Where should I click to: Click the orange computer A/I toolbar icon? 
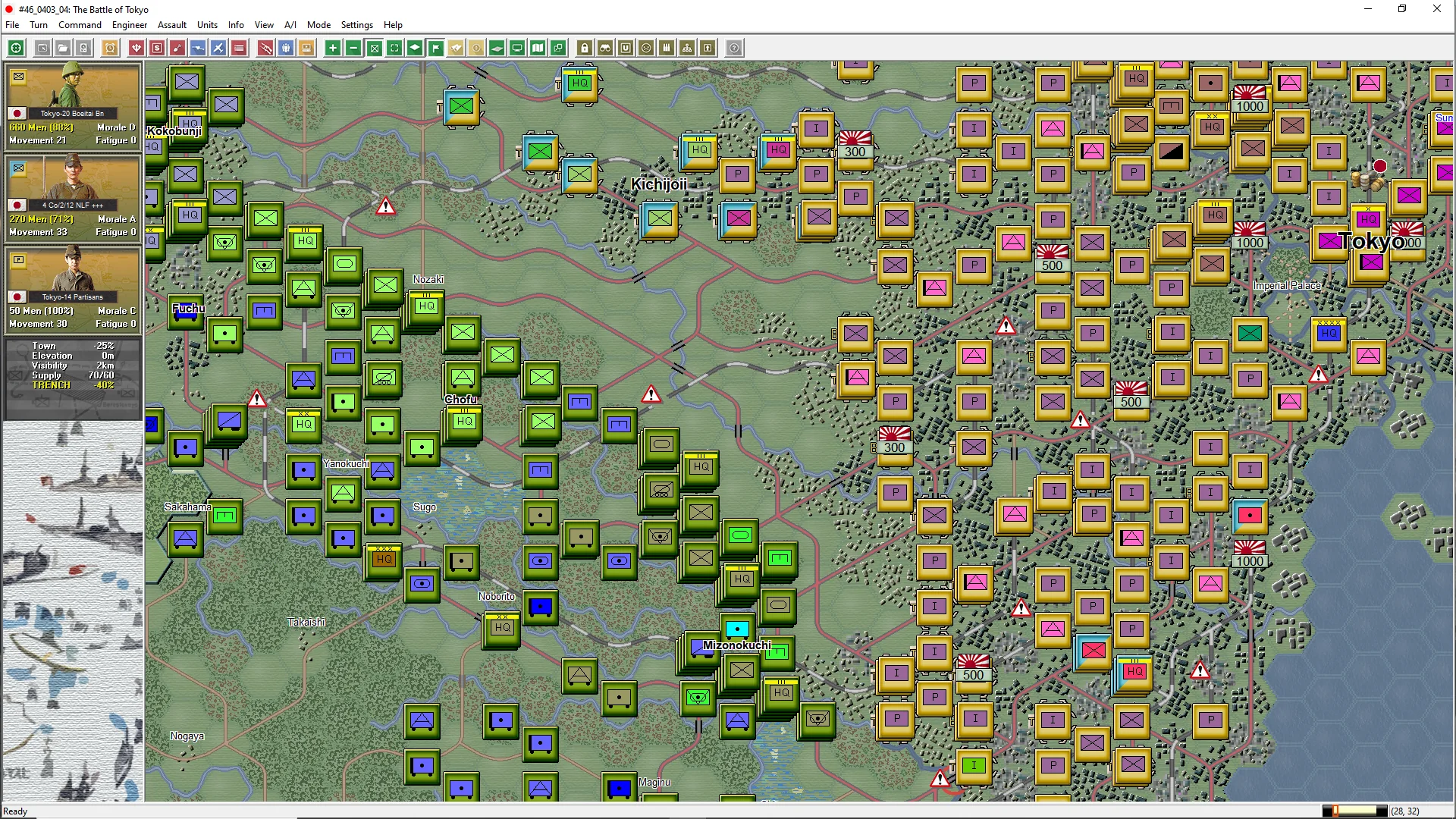click(306, 48)
